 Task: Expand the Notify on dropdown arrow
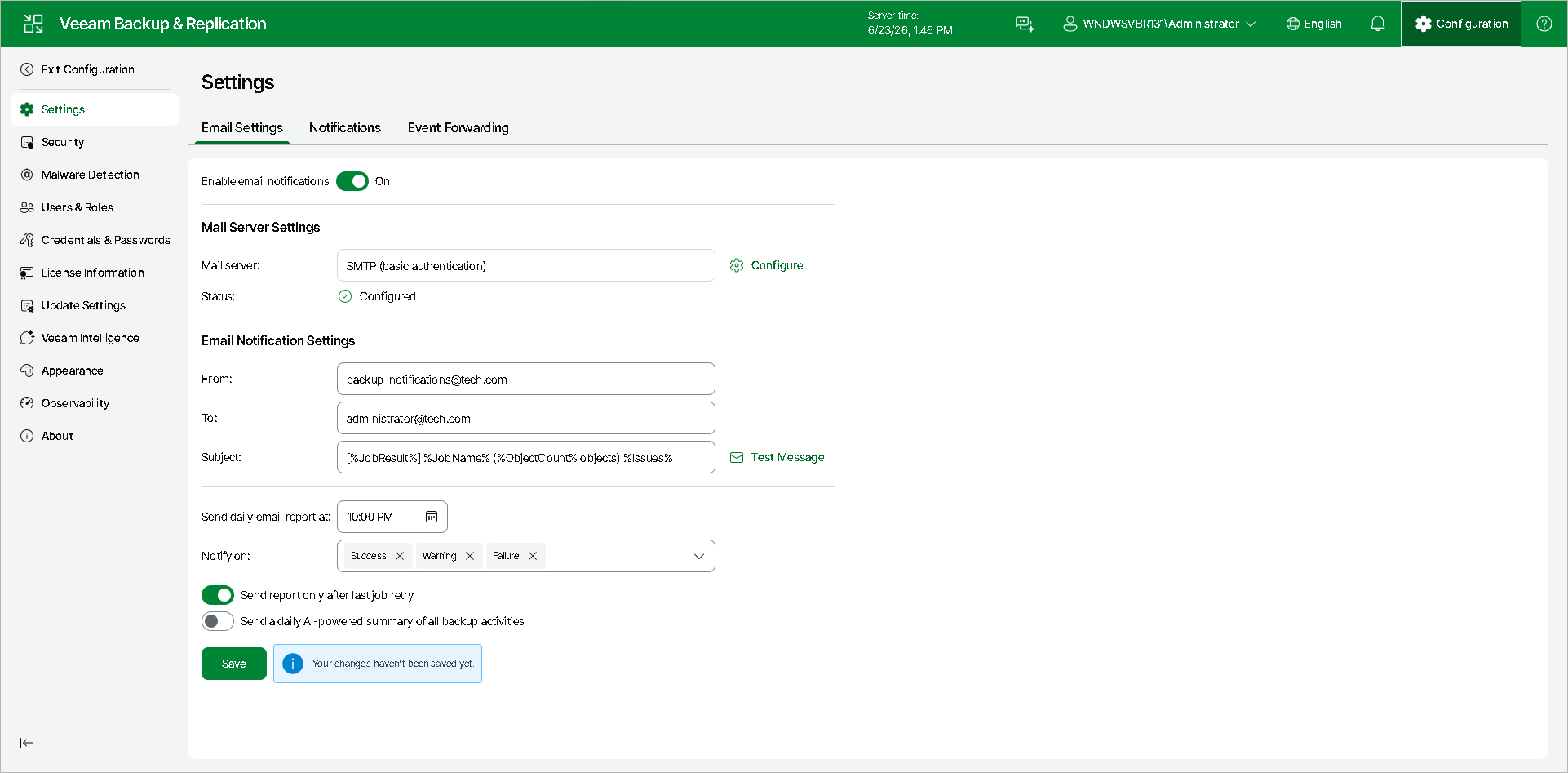[x=699, y=556]
